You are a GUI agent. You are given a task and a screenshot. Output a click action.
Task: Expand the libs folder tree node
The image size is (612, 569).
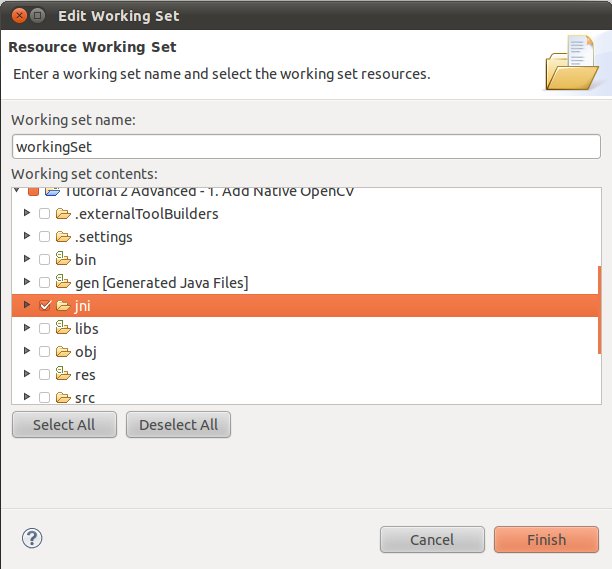[x=26, y=329]
